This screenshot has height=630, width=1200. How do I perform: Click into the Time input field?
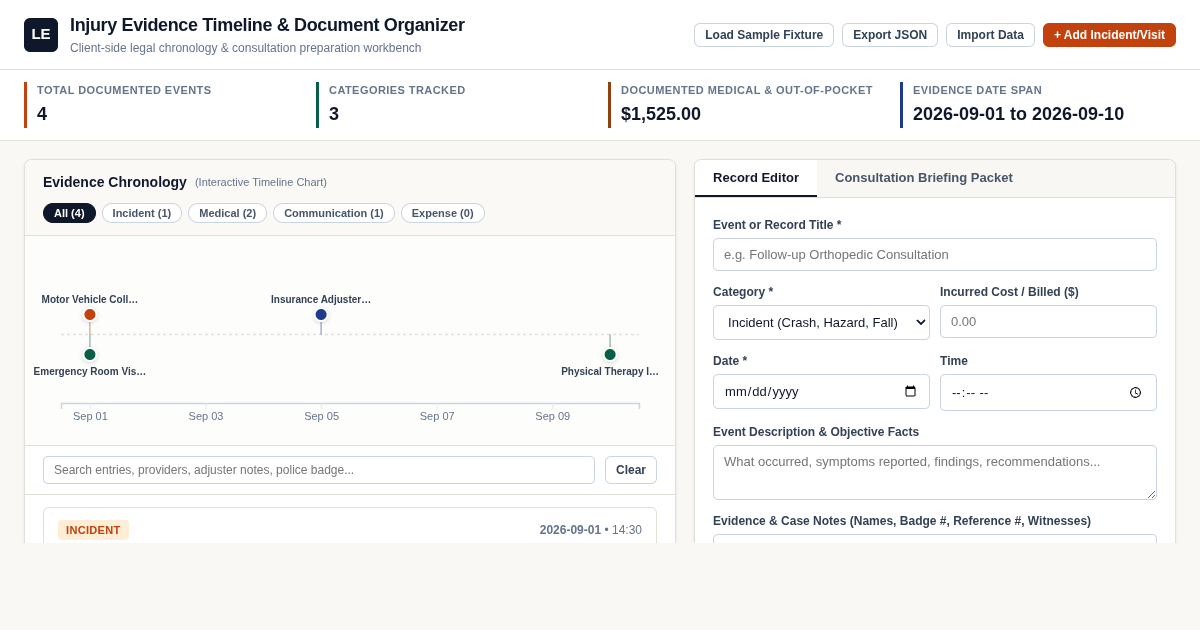(x=1048, y=393)
